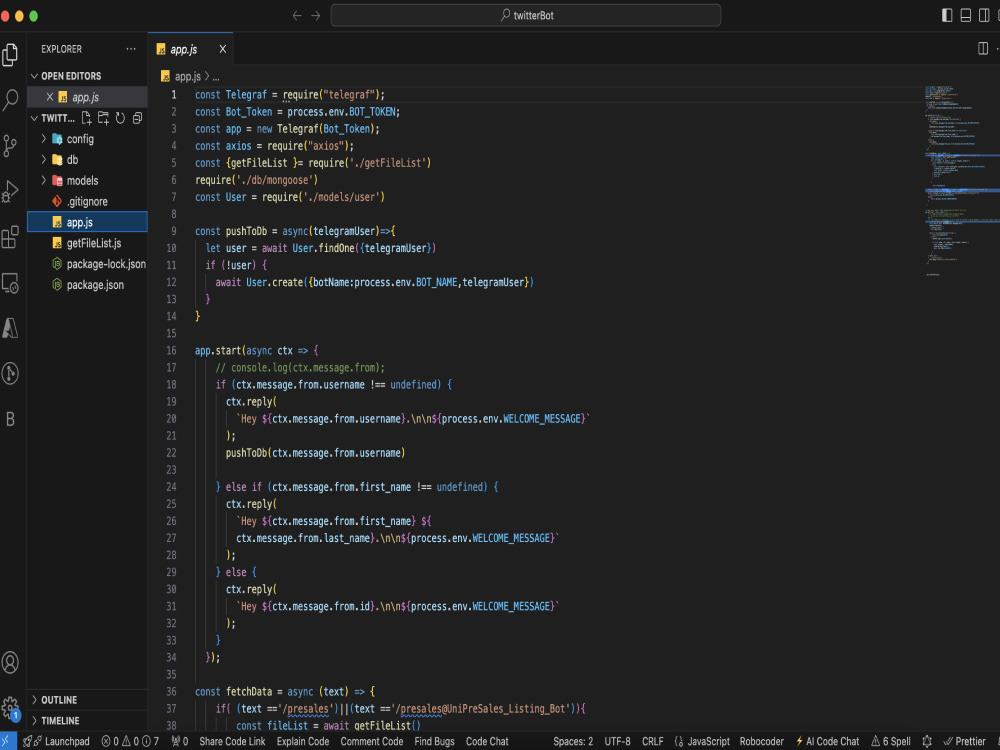Open the Manage settings gear

pos(10,707)
